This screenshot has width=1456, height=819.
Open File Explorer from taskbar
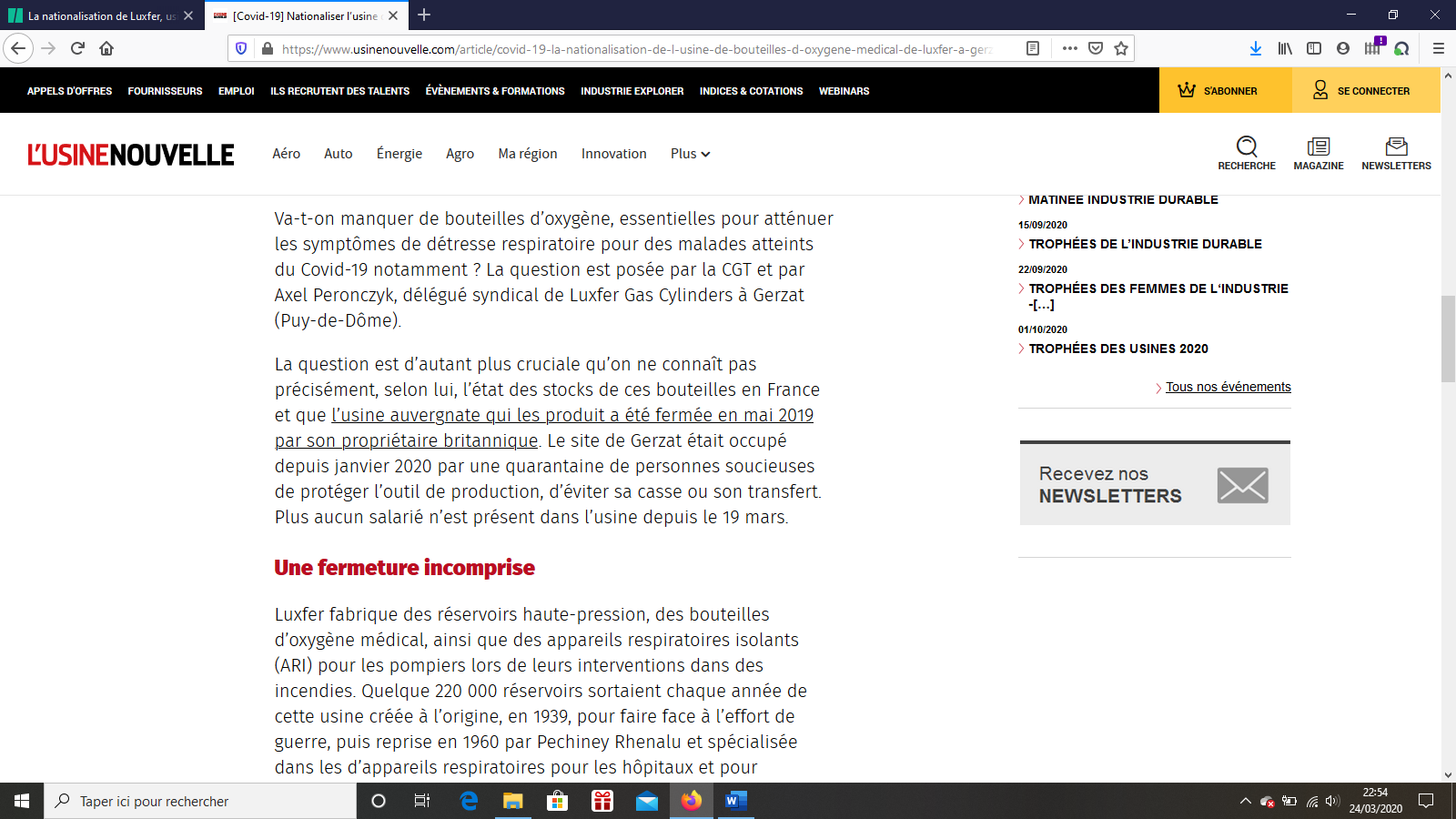coord(513,801)
